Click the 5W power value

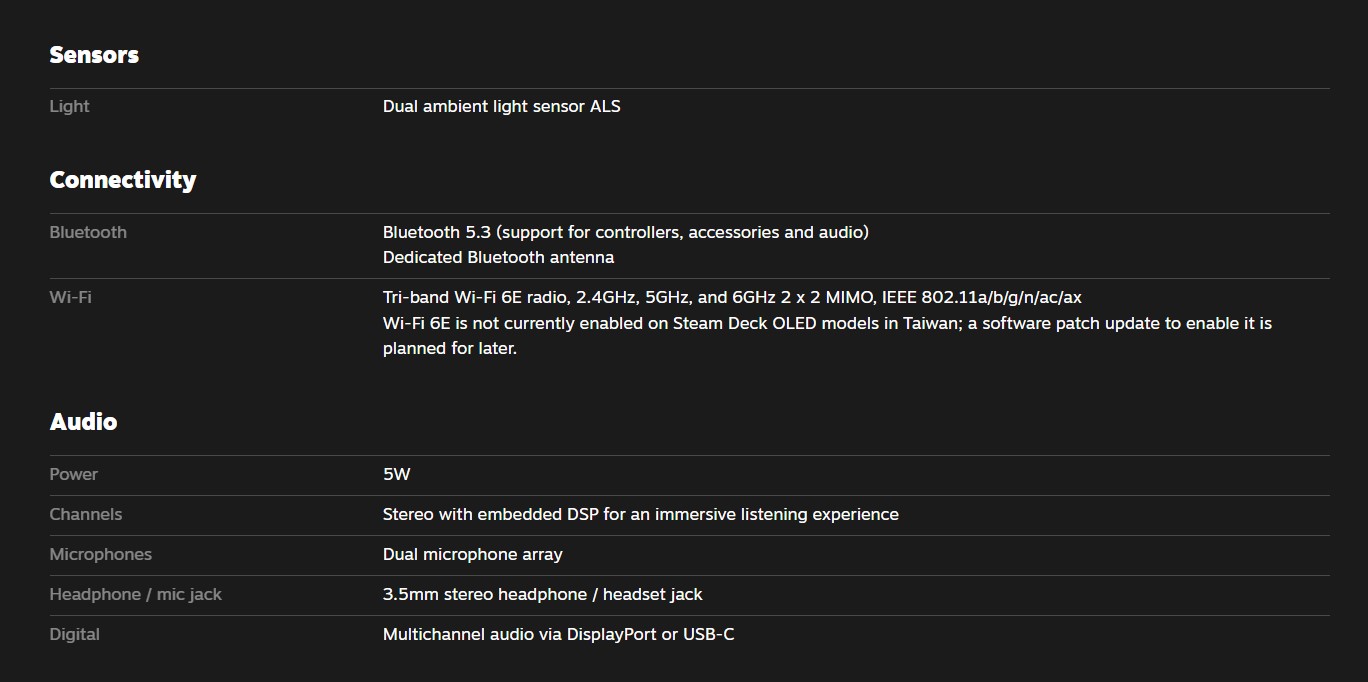pos(396,474)
